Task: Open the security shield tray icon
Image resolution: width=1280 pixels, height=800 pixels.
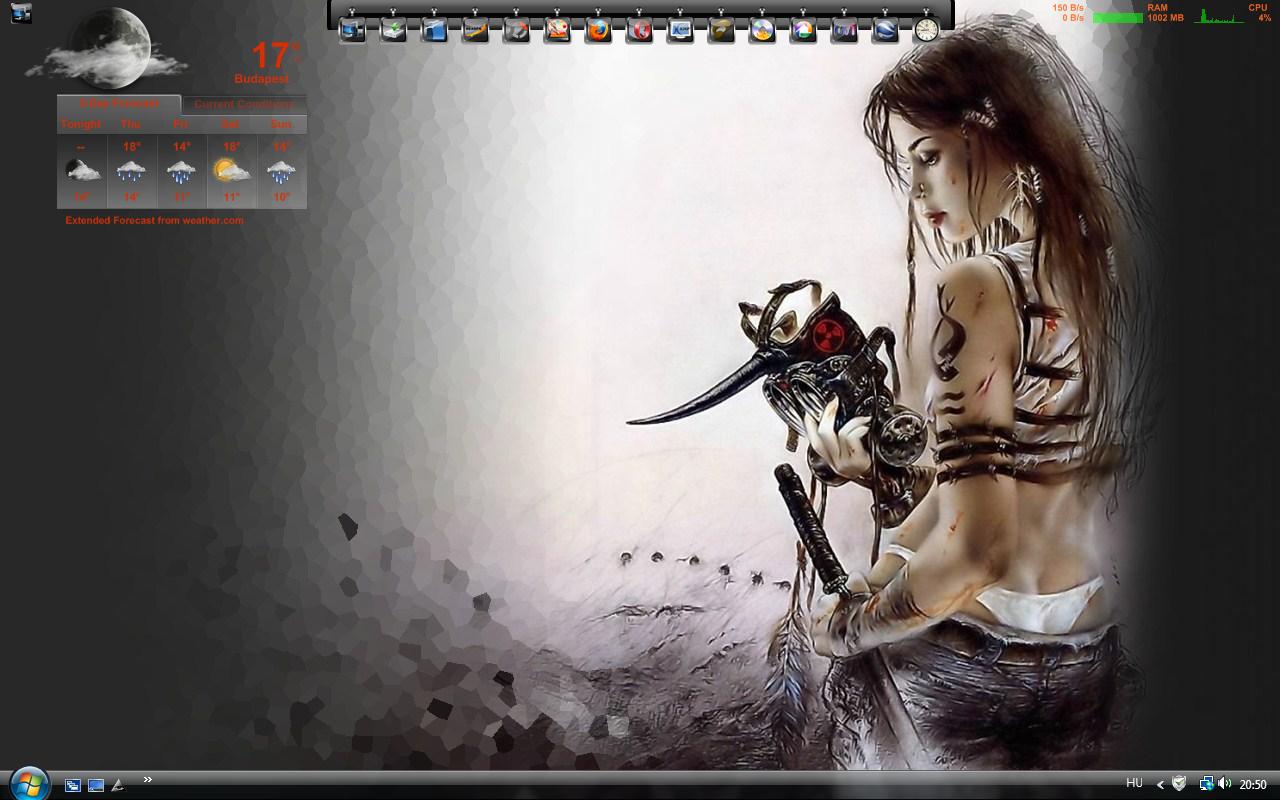Action: pos(1180,784)
